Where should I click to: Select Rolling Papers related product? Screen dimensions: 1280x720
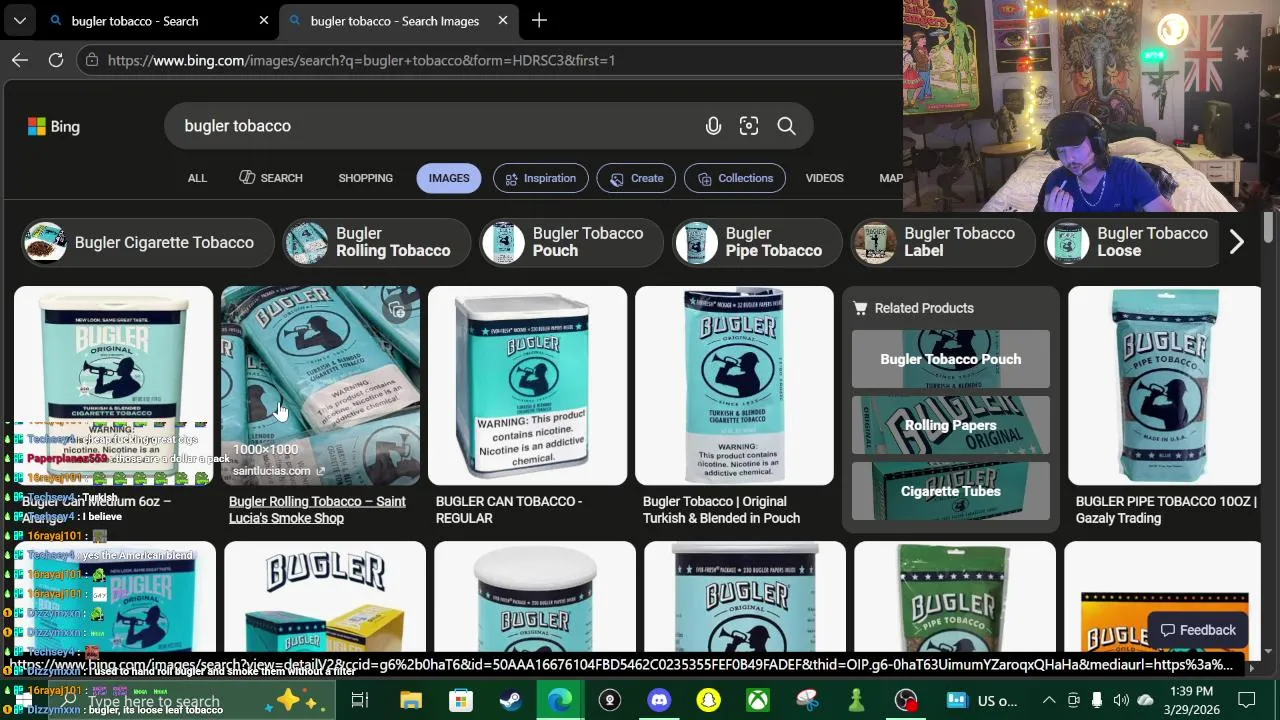coord(951,425)
